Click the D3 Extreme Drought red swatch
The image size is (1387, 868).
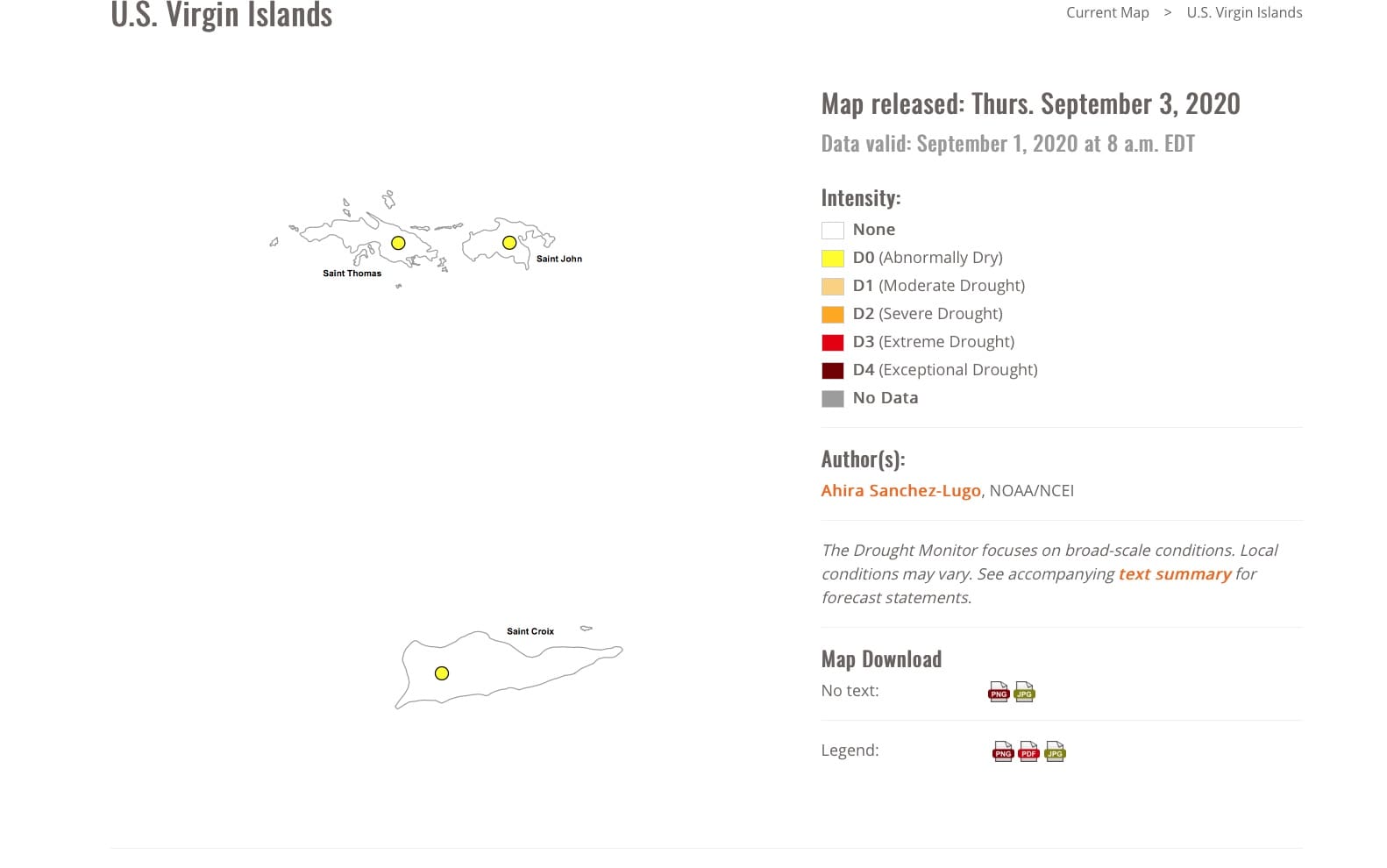(x=833, y=342)
